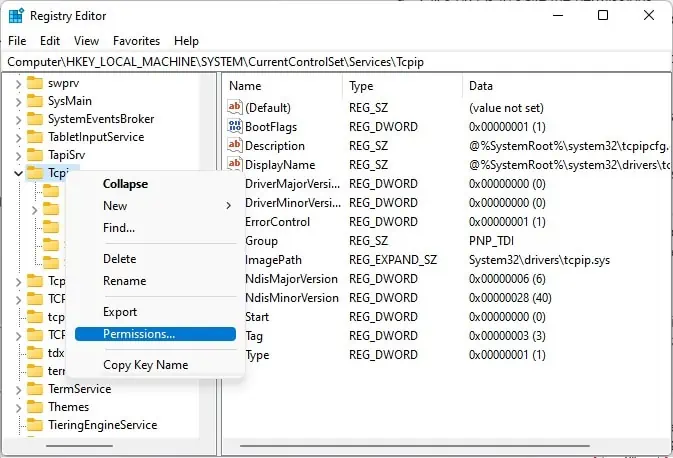This screenshot has height=458, width=673.
Task: Click the 0x00000028 (40) data cell
Action: (x=510, y=298)
